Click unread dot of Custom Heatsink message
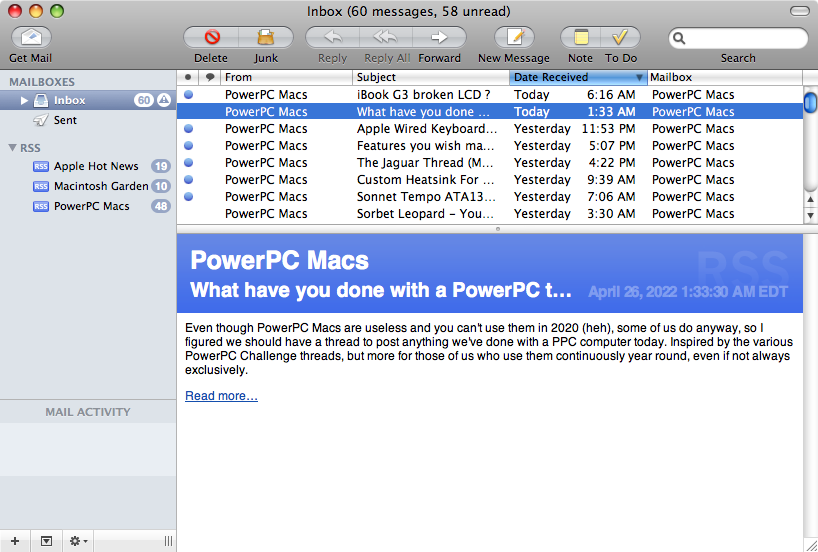 [x=188, y=179]
